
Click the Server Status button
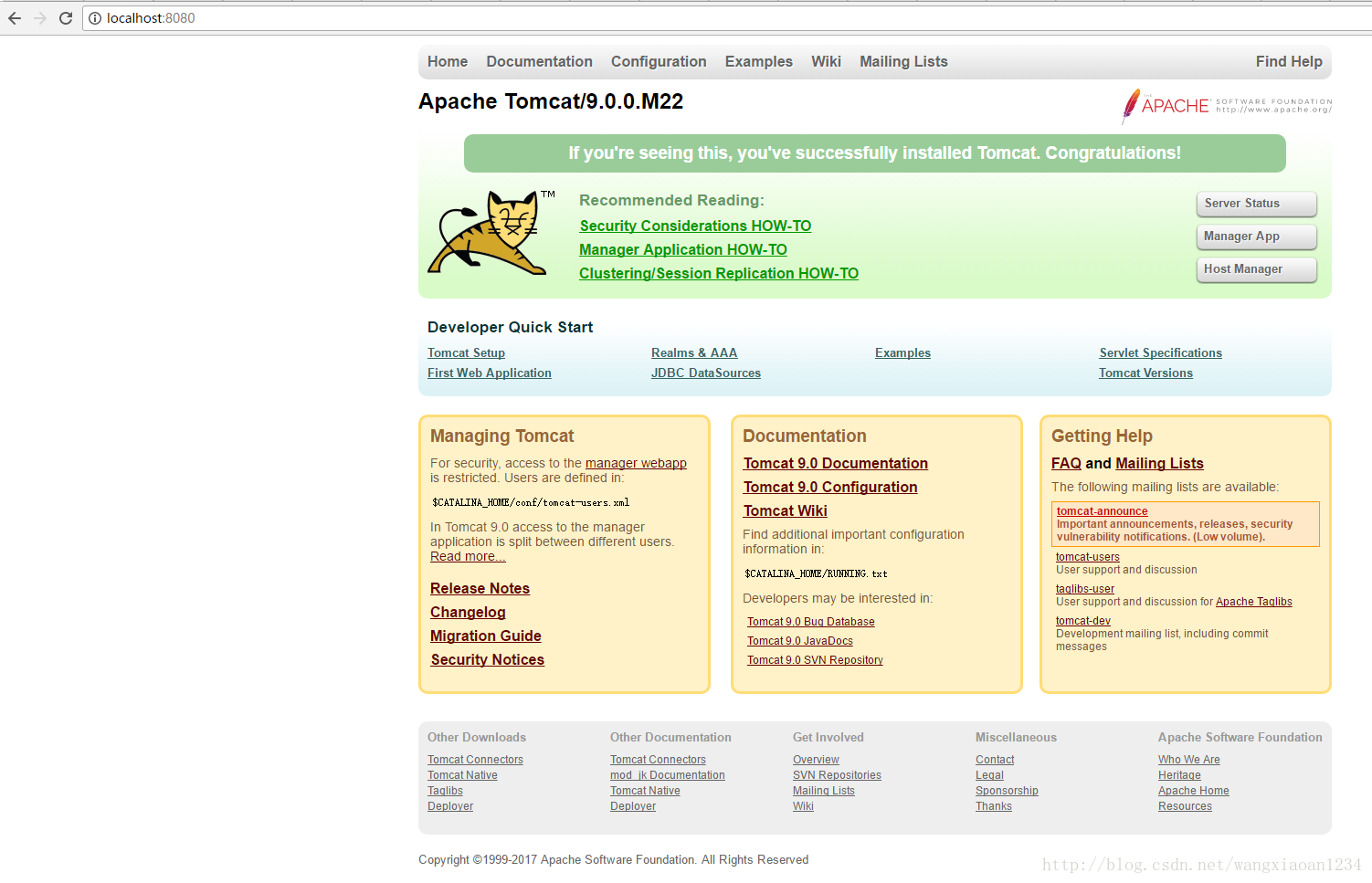pos(1256,204)
